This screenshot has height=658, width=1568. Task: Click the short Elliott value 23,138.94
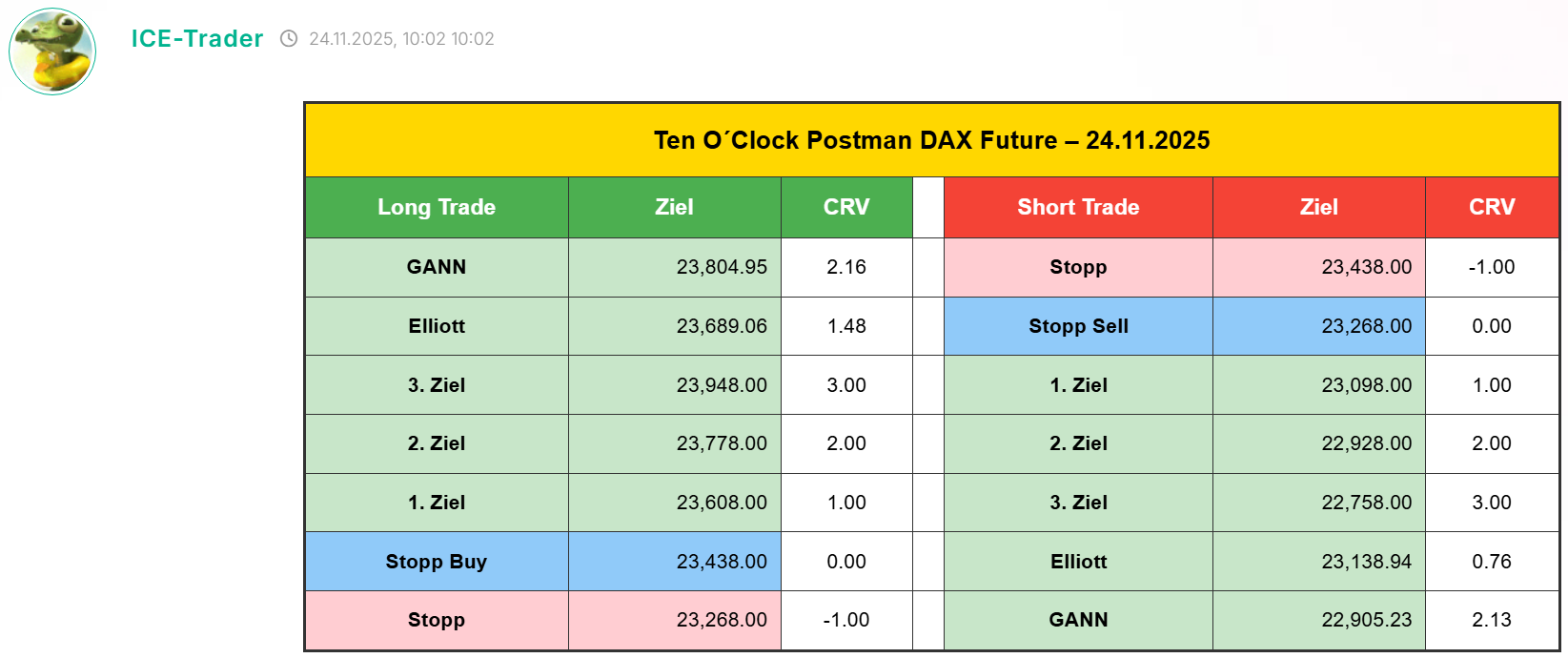(1366, 562)
